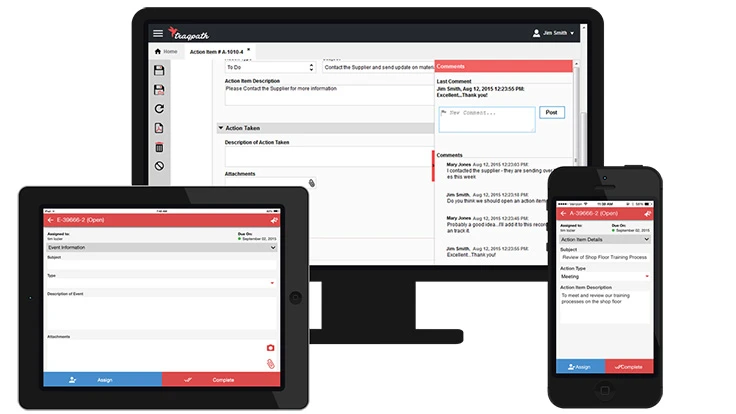Tap the back arrow on tablet header
Image resolution: width=736 pixels, height=414 pixels.
[50, 219]
